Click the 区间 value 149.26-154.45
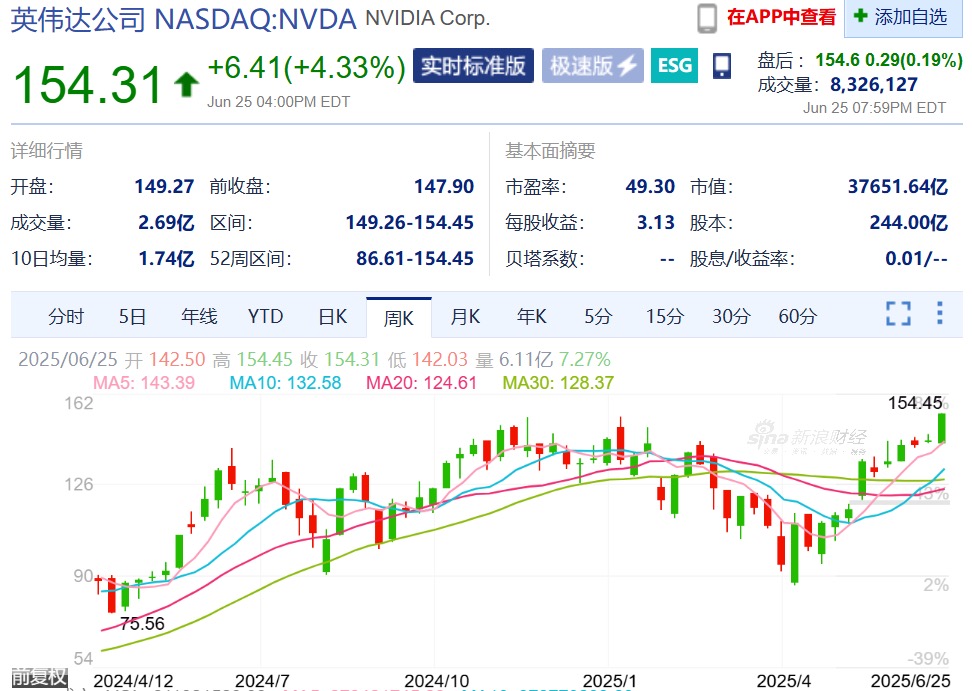This screenshot has height=691, width=972. [410, 222]
